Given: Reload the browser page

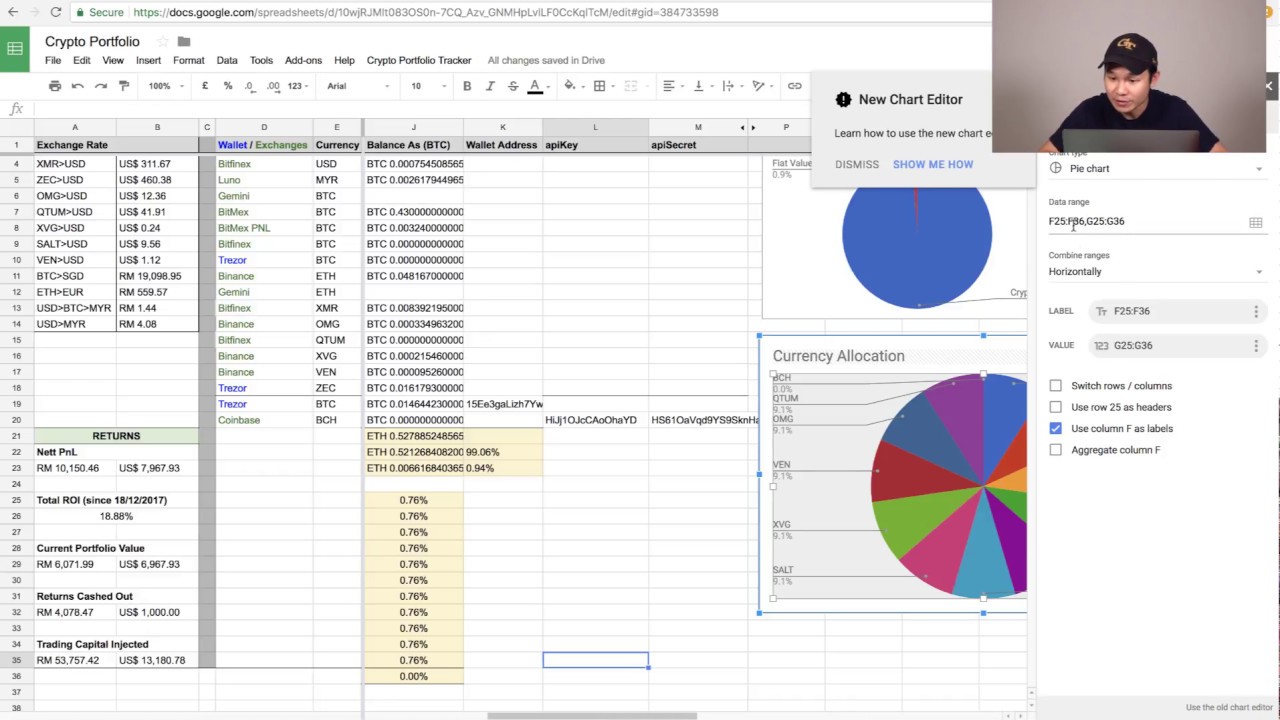Looking at the screenshot, I should point(55,12).
